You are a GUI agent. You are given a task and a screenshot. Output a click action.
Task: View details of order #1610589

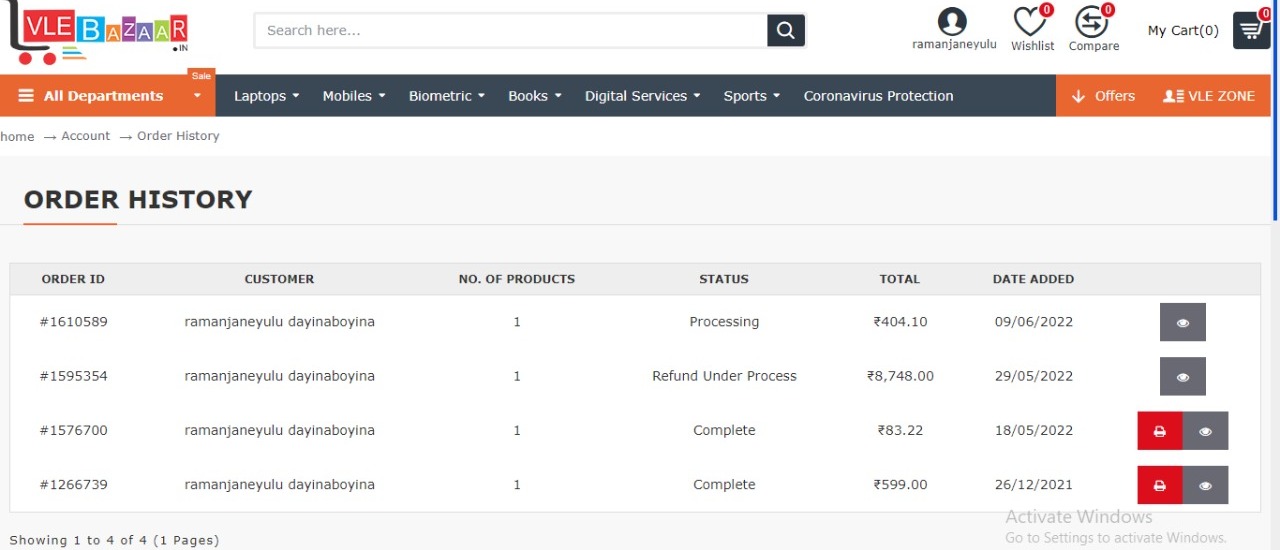click(1183, 323)
